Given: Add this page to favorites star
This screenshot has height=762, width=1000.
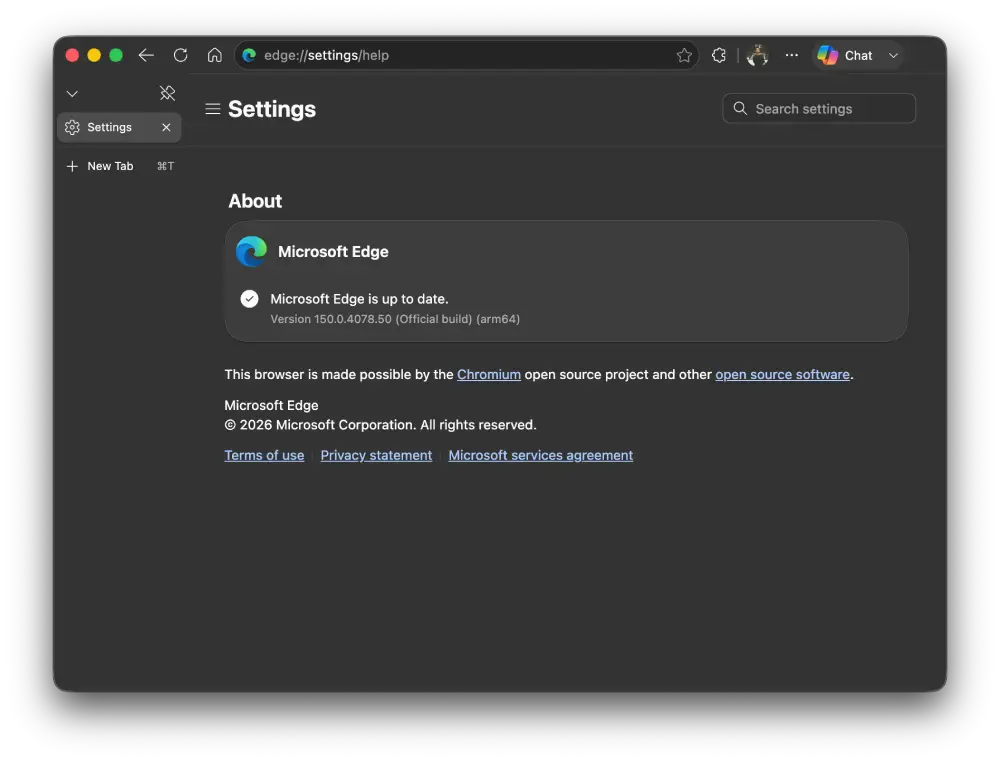Looking at the screenshot, I should click(684, 55).
